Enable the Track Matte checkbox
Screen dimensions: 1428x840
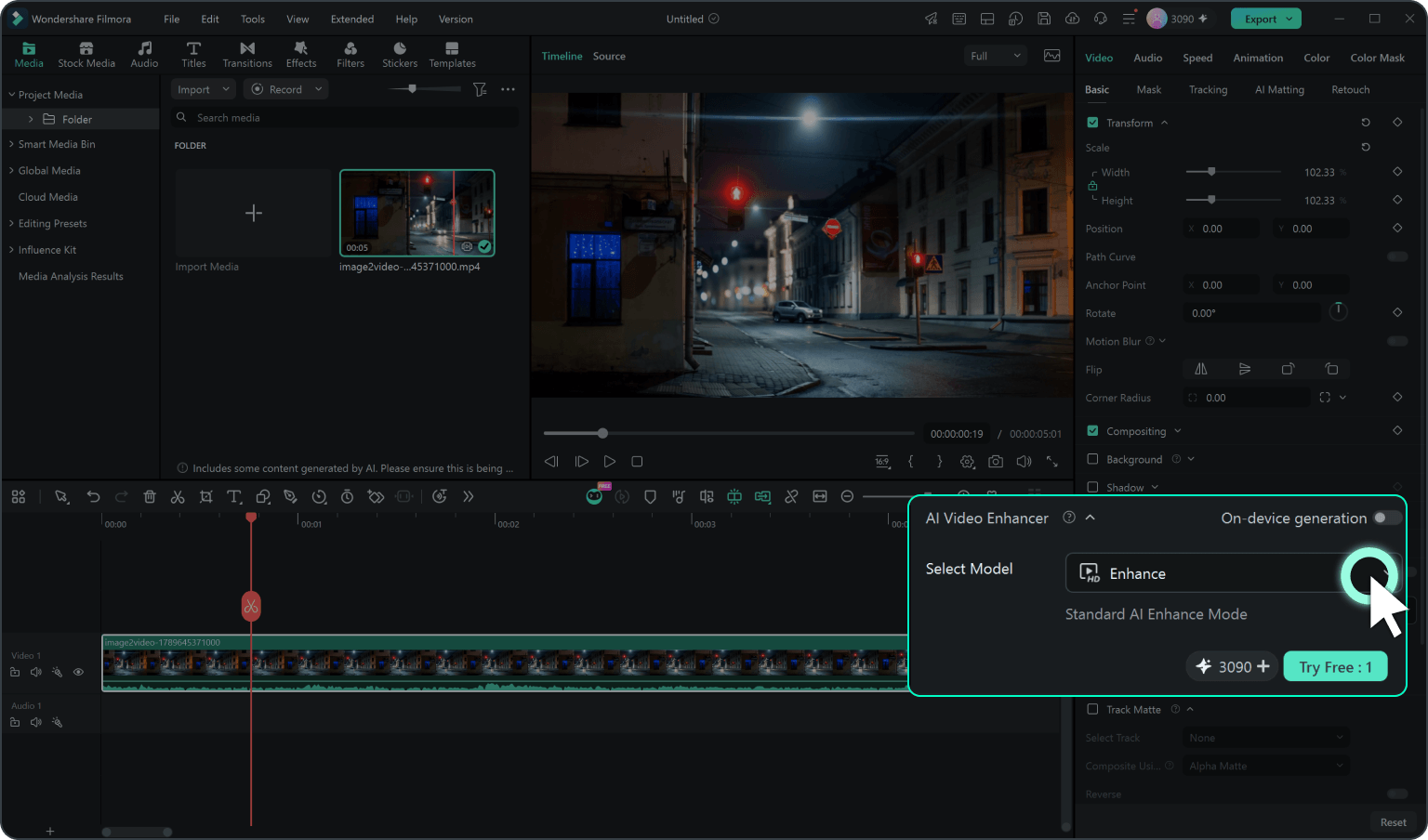tap(1092, 709)
